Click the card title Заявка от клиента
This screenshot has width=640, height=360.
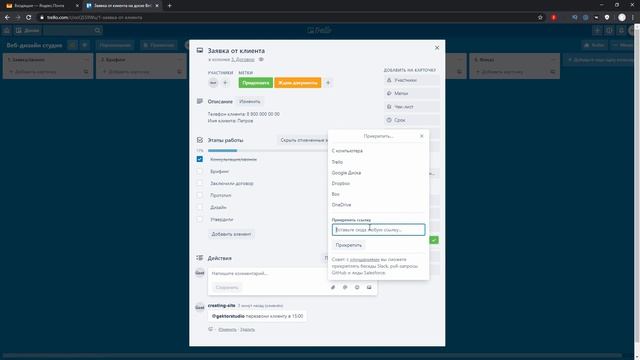[236, 51]
